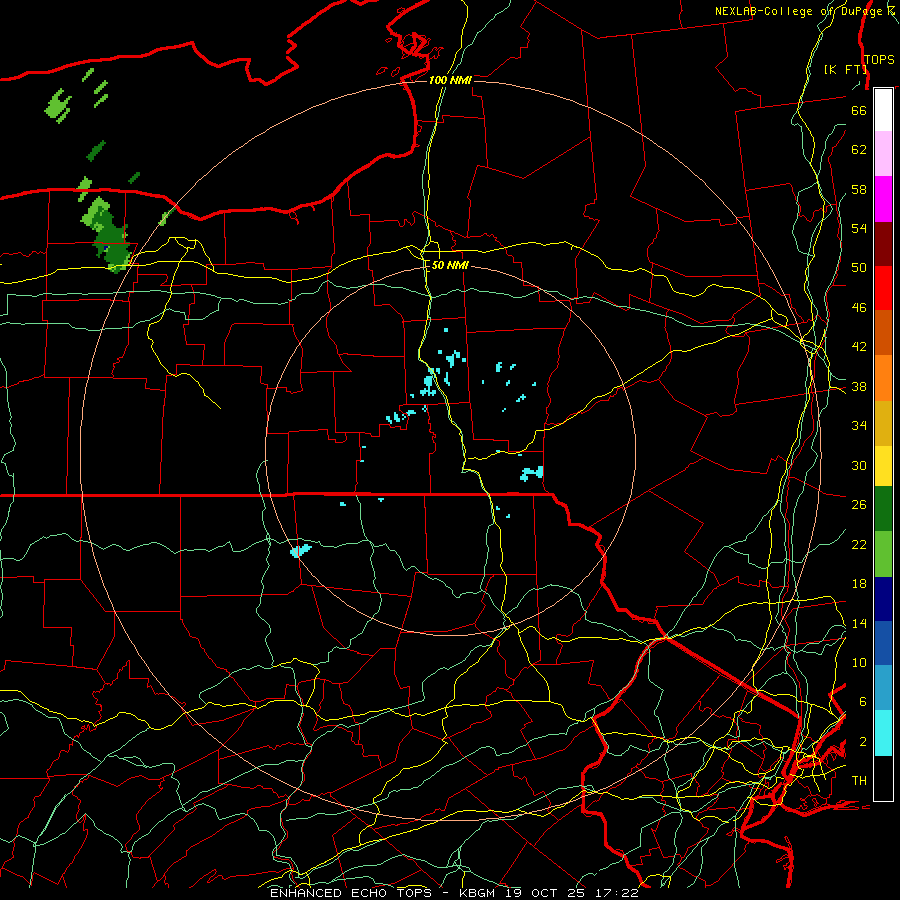Click the "TOPS" legend title
900x900 pixels.
[879, 60]
